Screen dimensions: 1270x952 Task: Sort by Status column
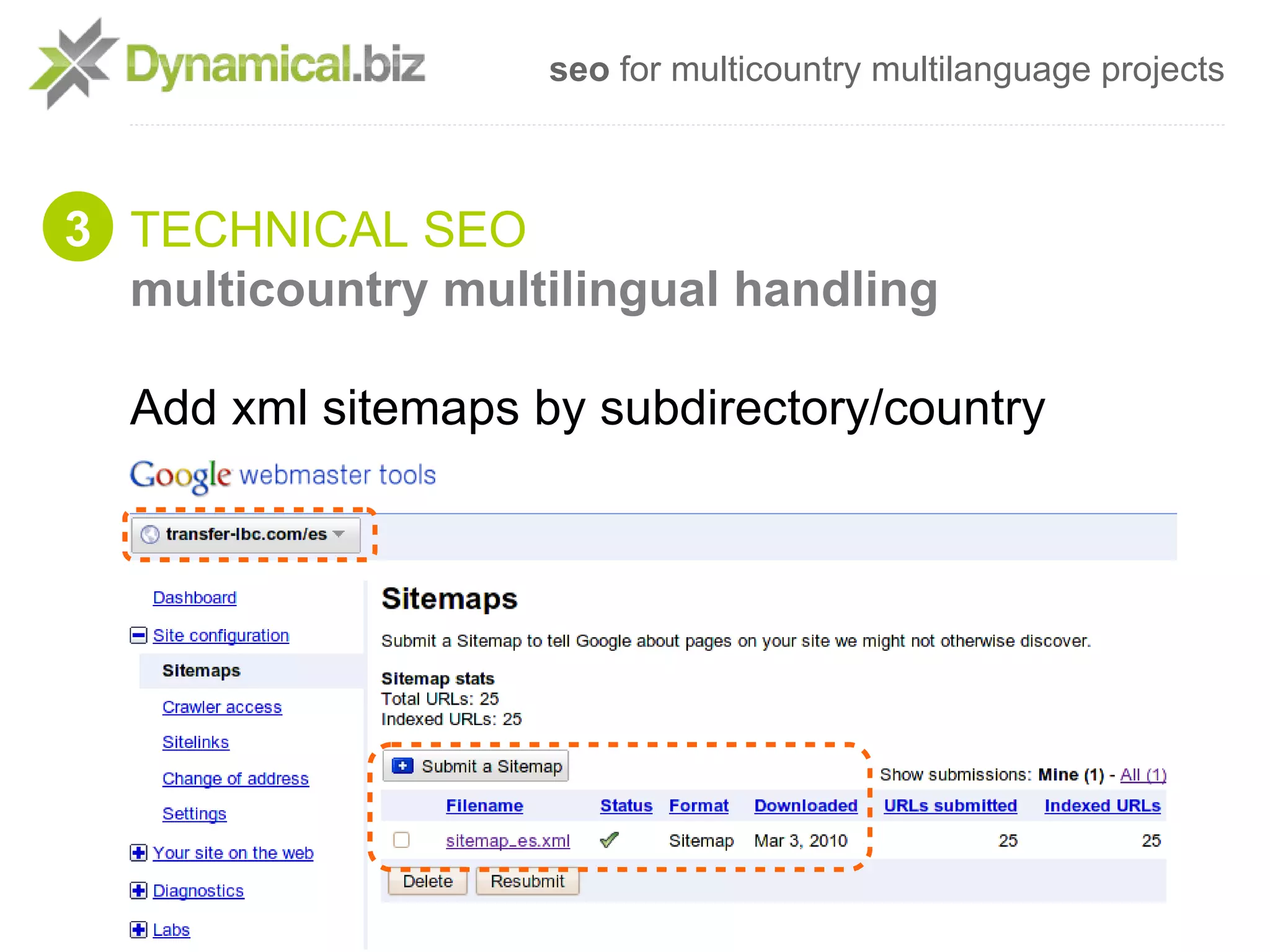pos(626,806)
